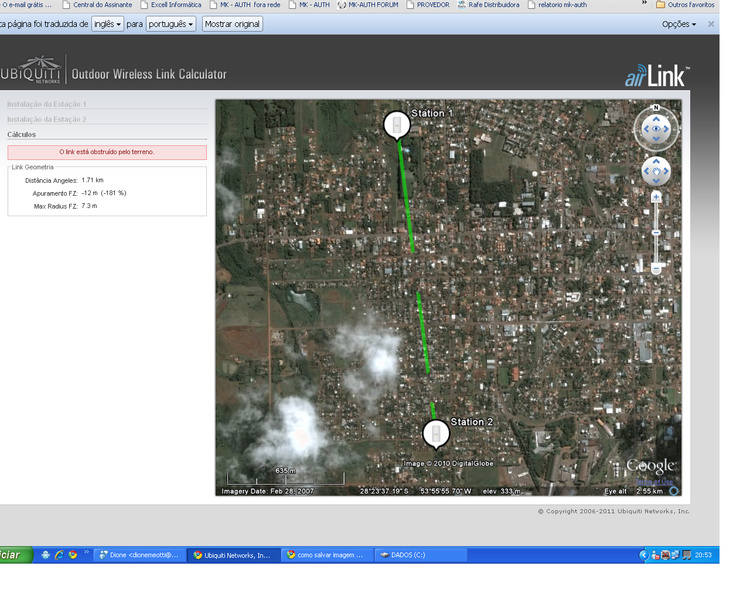Click the Eye alt 2.55 km readout

click(x=634, y=491)
